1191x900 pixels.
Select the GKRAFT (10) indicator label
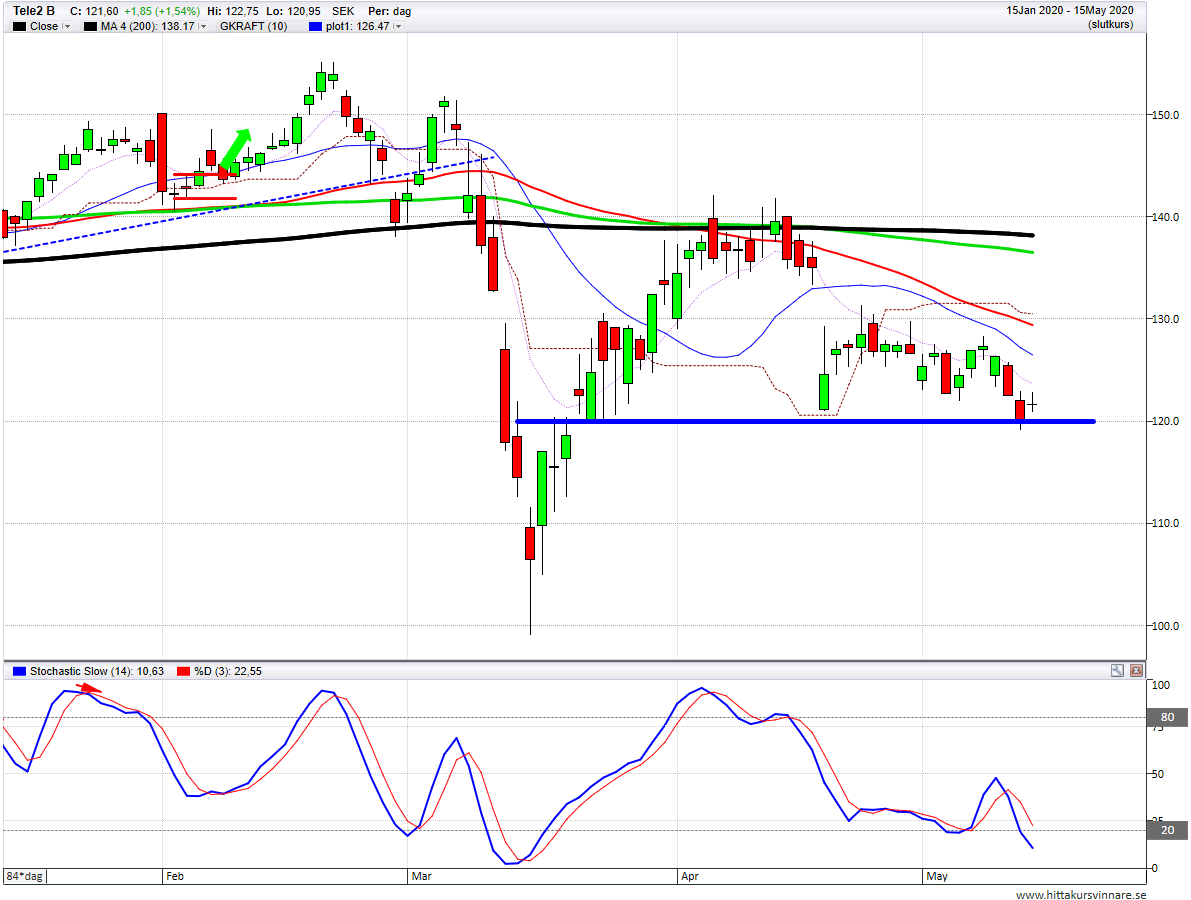tap(254, 26)
